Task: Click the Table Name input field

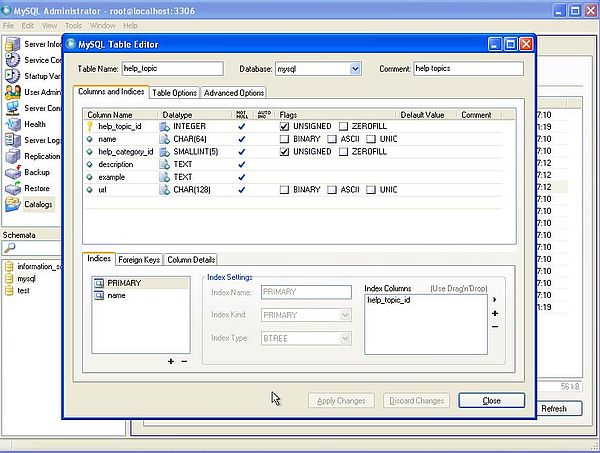Action: 173,68
